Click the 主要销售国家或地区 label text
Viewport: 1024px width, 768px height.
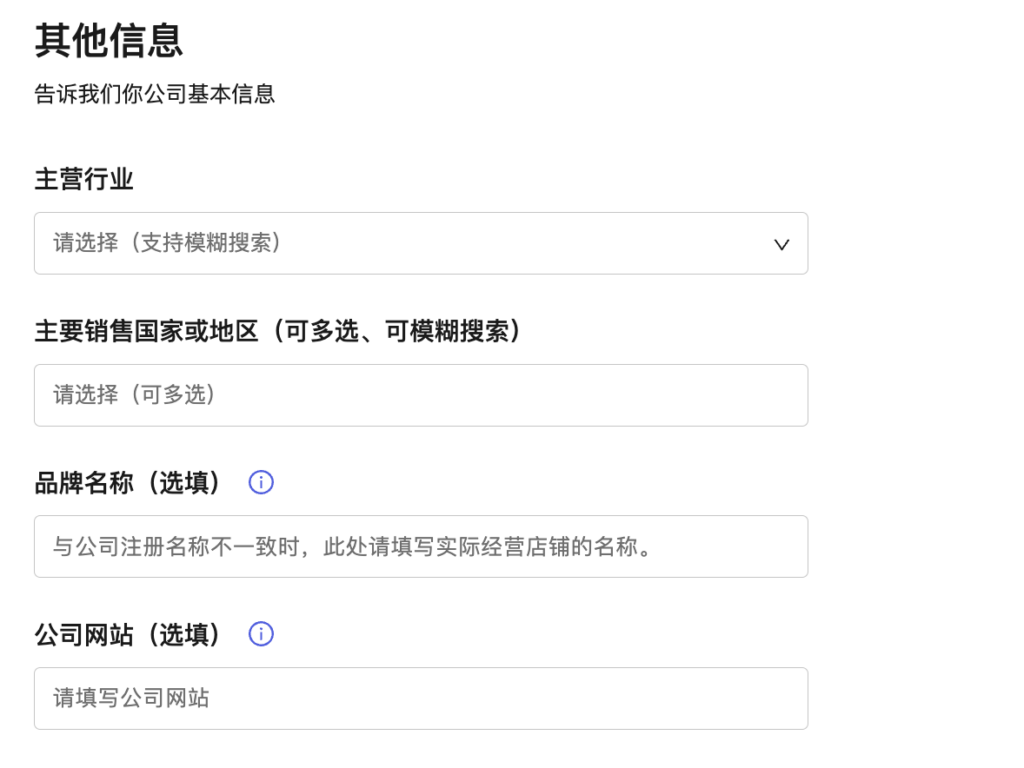point(277,332)
